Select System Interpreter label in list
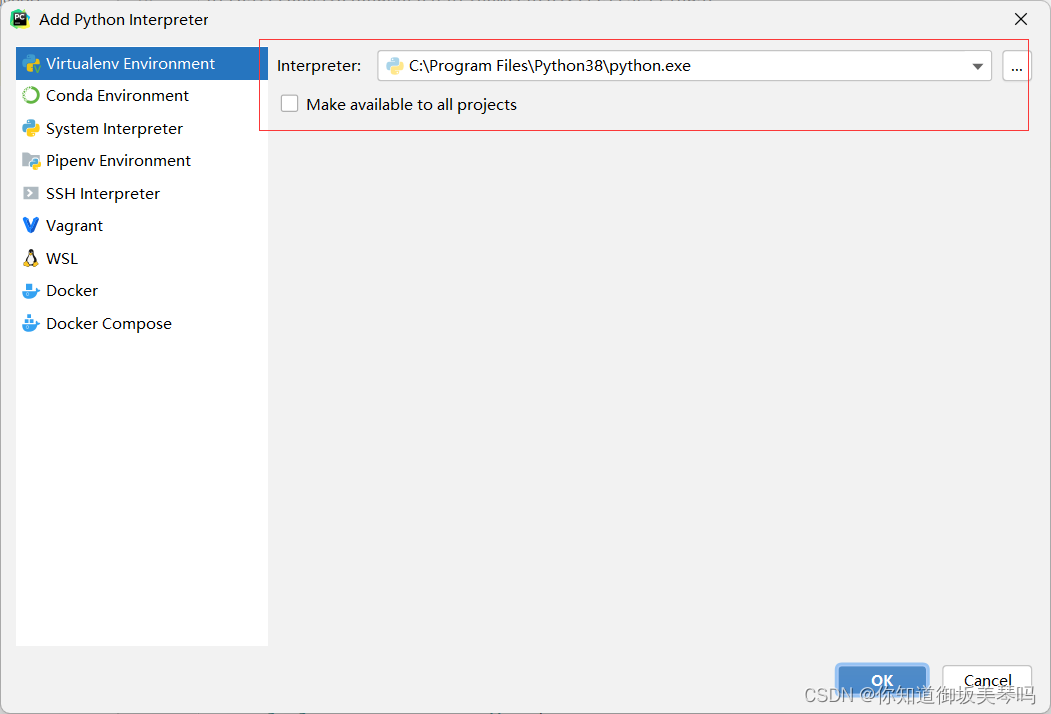 tap(114, 129)
